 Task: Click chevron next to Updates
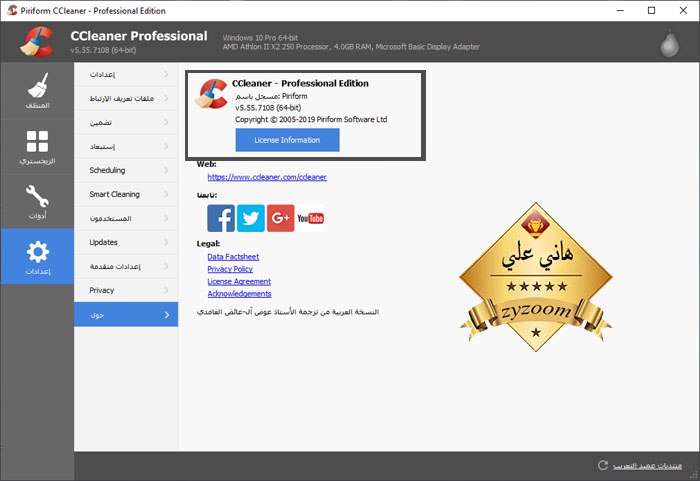coord(166,242)
